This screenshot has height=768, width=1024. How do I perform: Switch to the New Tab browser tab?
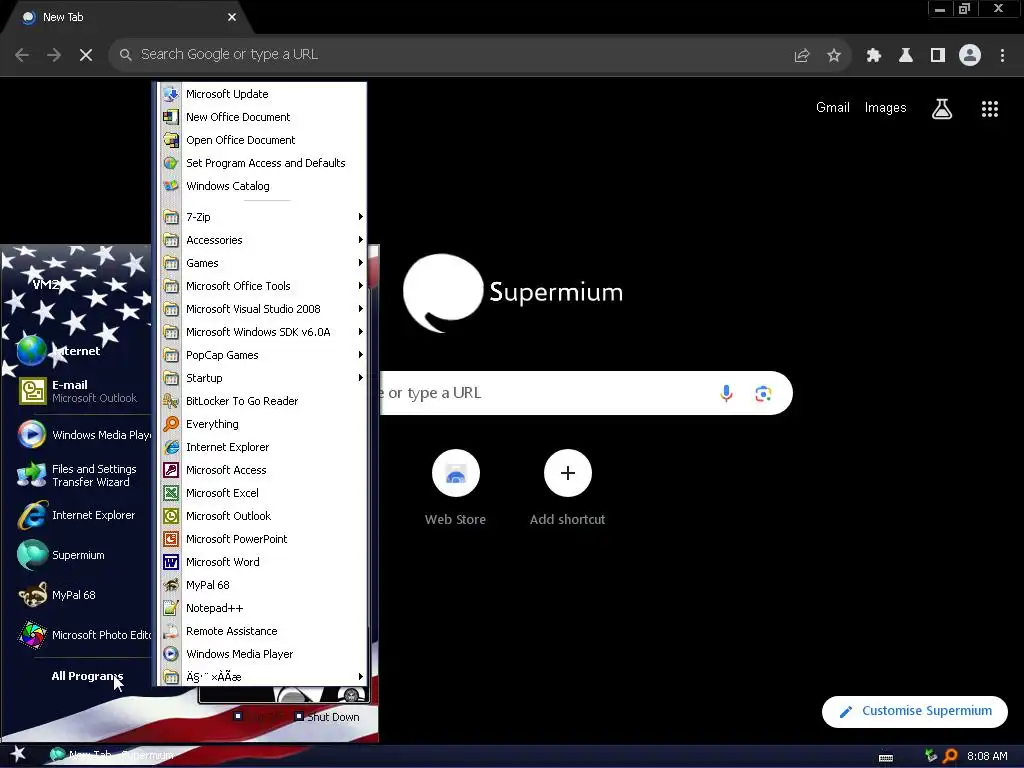(x=127, y=18)
